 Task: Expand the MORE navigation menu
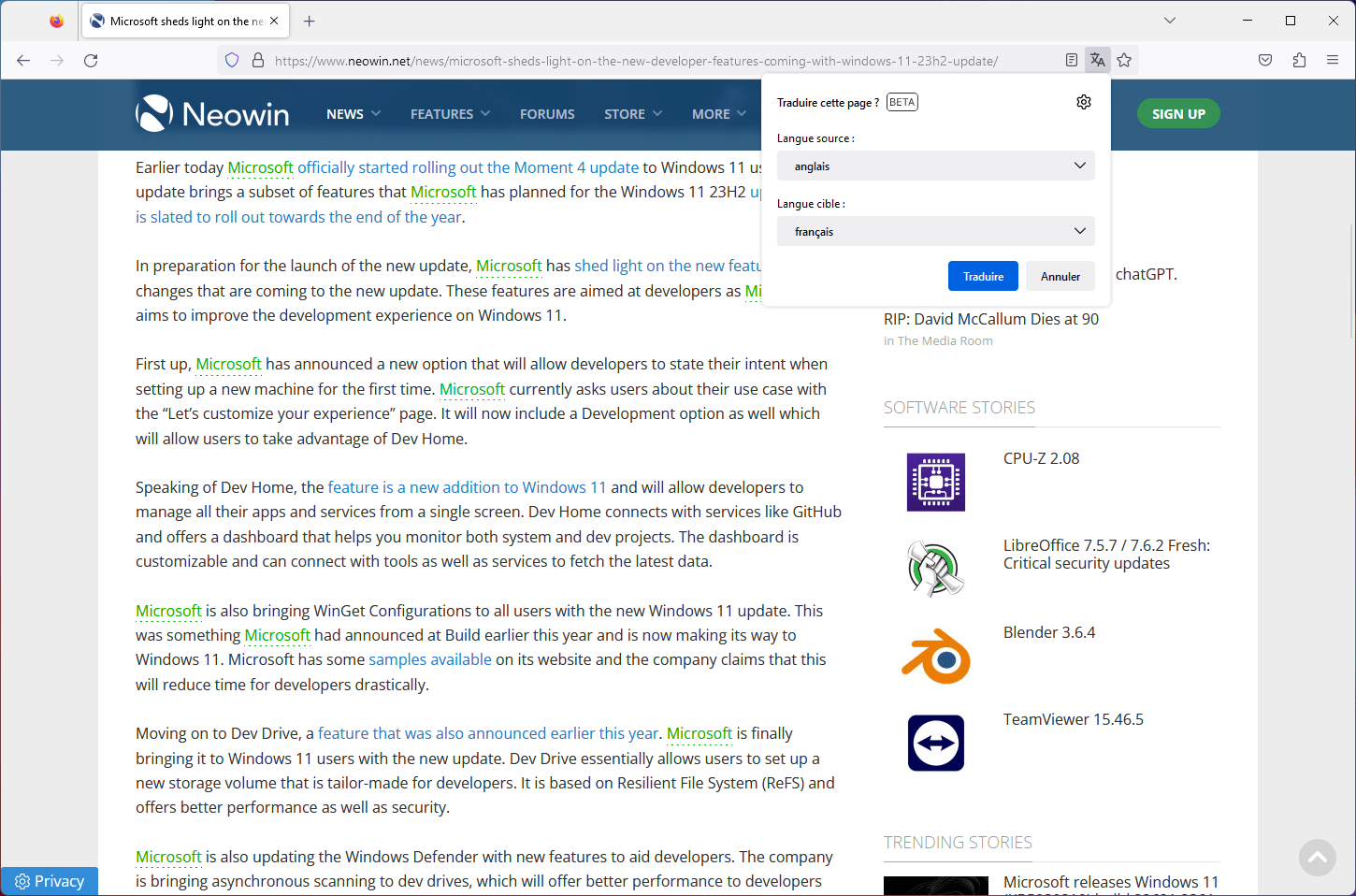[x=718, y=113]
